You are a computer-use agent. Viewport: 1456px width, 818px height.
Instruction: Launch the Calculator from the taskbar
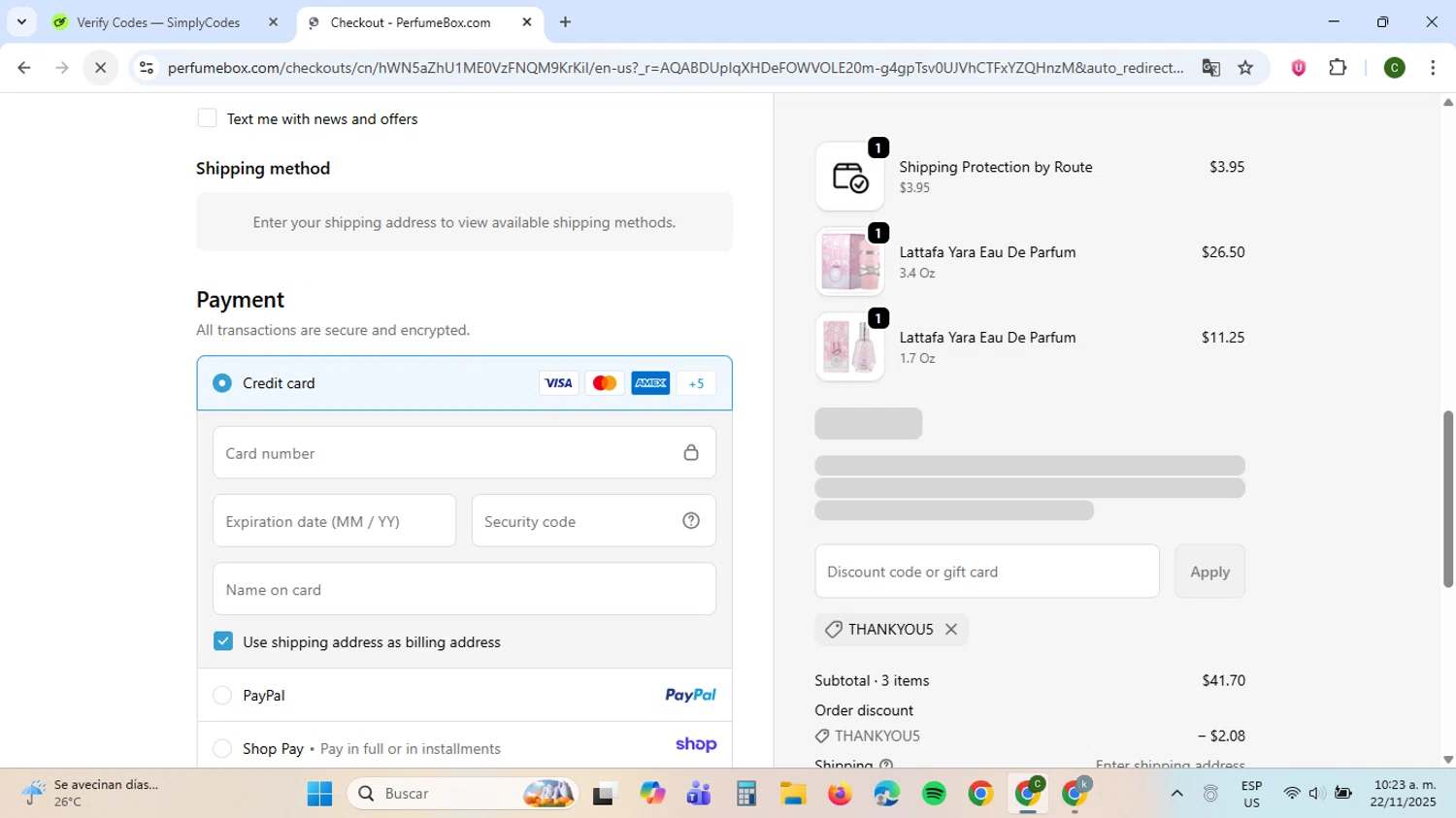tap(745, 794)
